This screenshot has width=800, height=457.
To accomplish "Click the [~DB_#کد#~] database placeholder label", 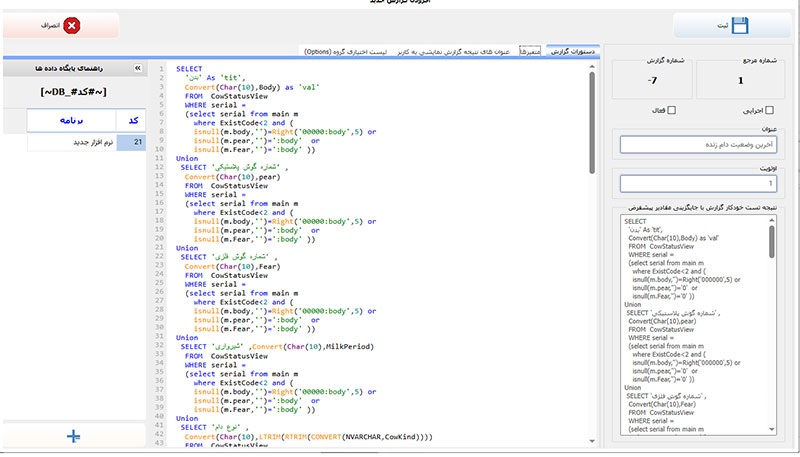I will [x=73, y=92].
